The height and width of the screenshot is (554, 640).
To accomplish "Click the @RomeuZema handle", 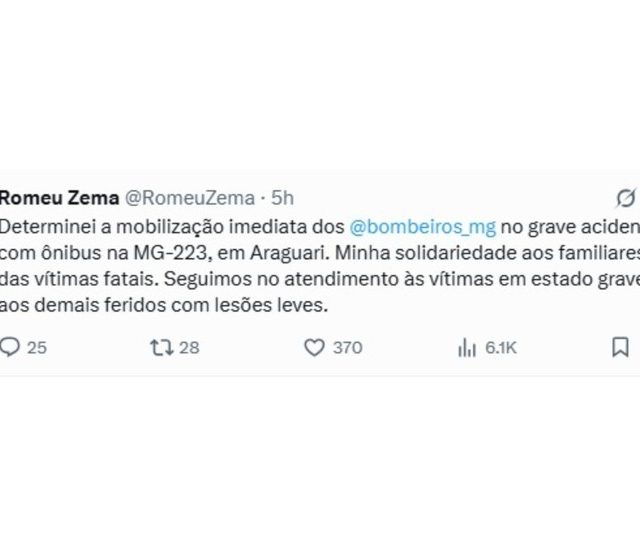I will 189,198.
